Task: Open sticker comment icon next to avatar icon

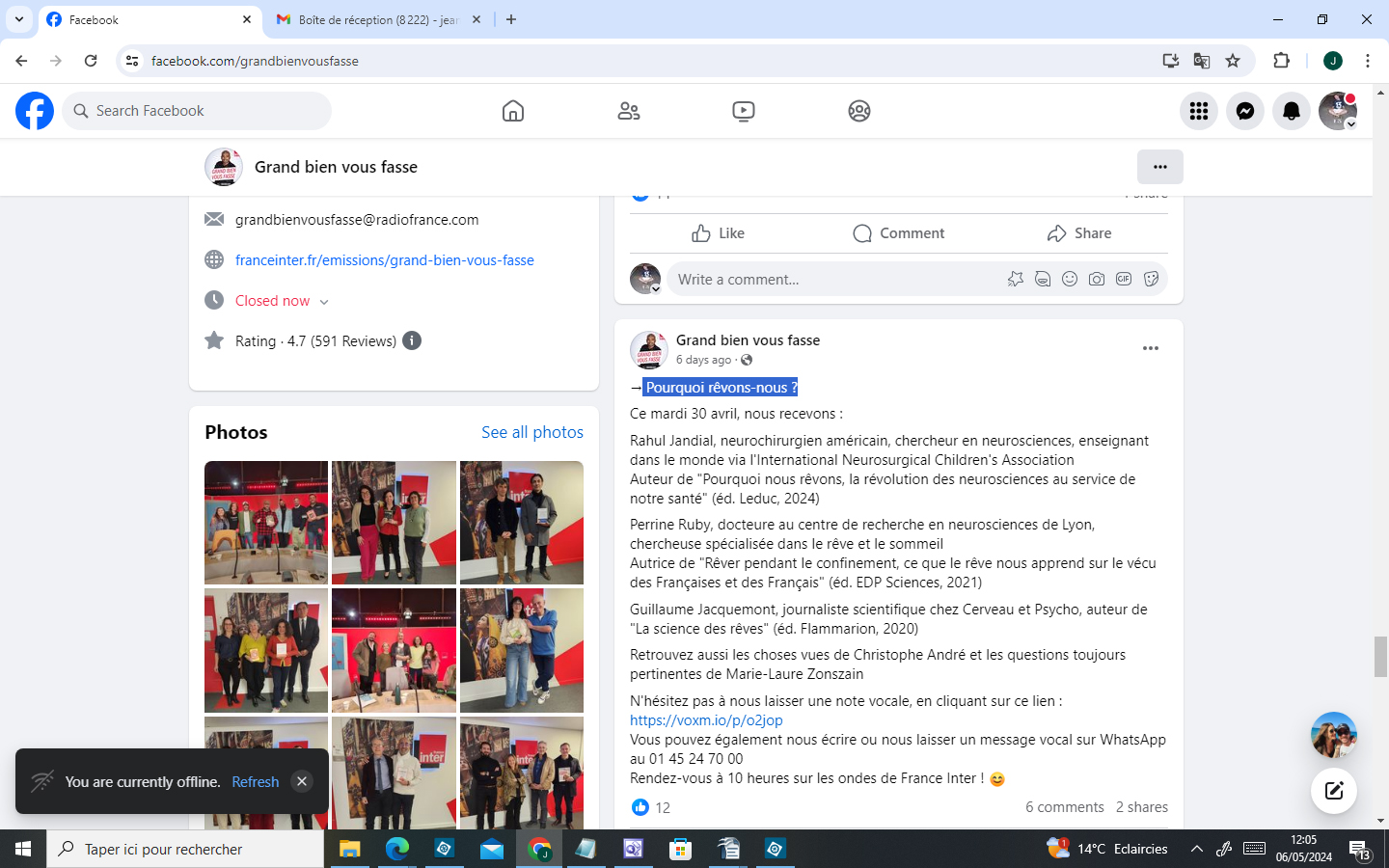Action: [1043, 279]
